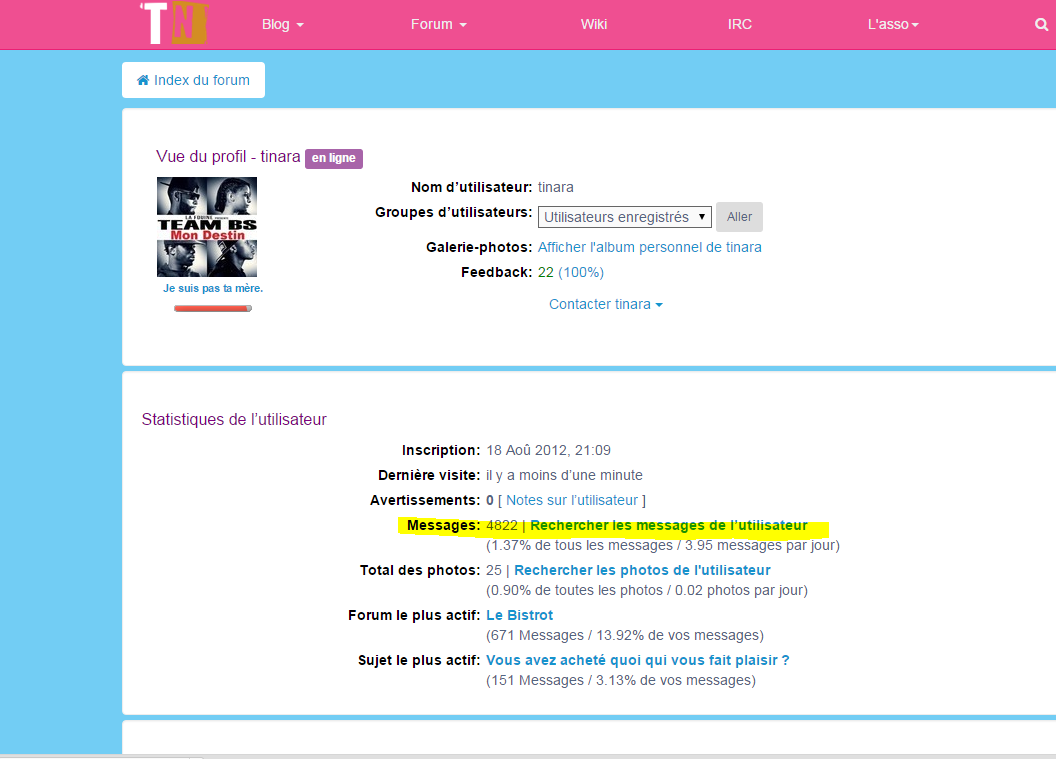Click the tinara Team BS avatar
This screenshot has width=1056, height=759.
[207, 227]
